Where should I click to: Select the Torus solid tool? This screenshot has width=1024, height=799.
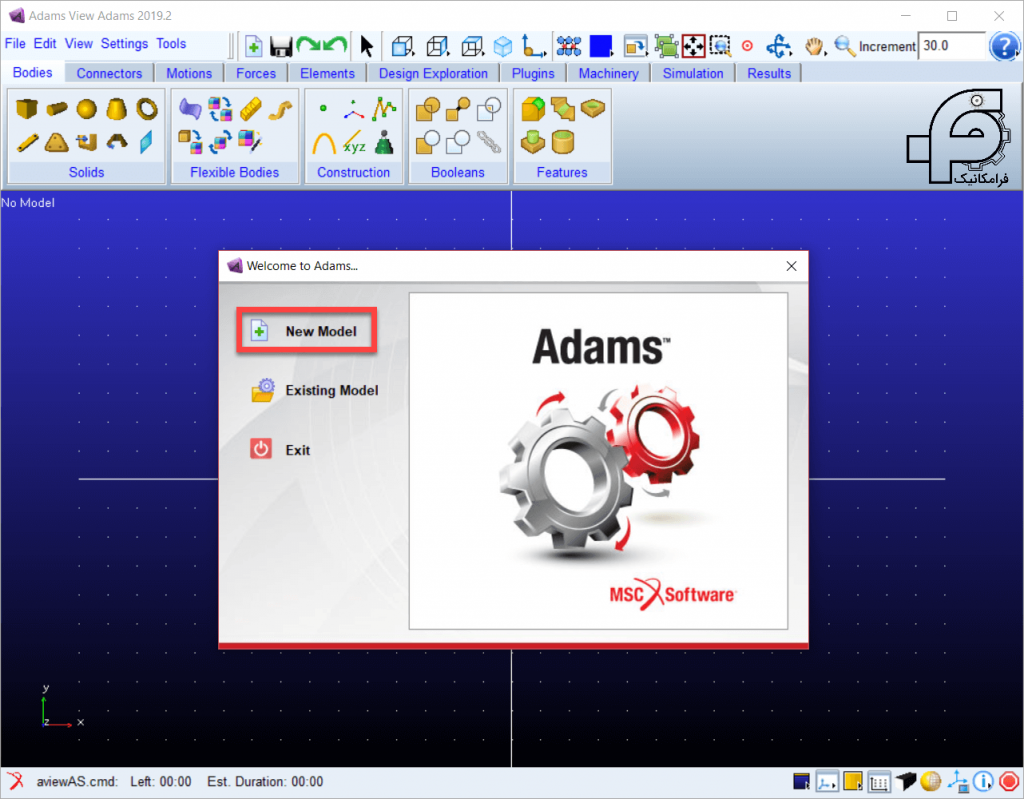147,108
